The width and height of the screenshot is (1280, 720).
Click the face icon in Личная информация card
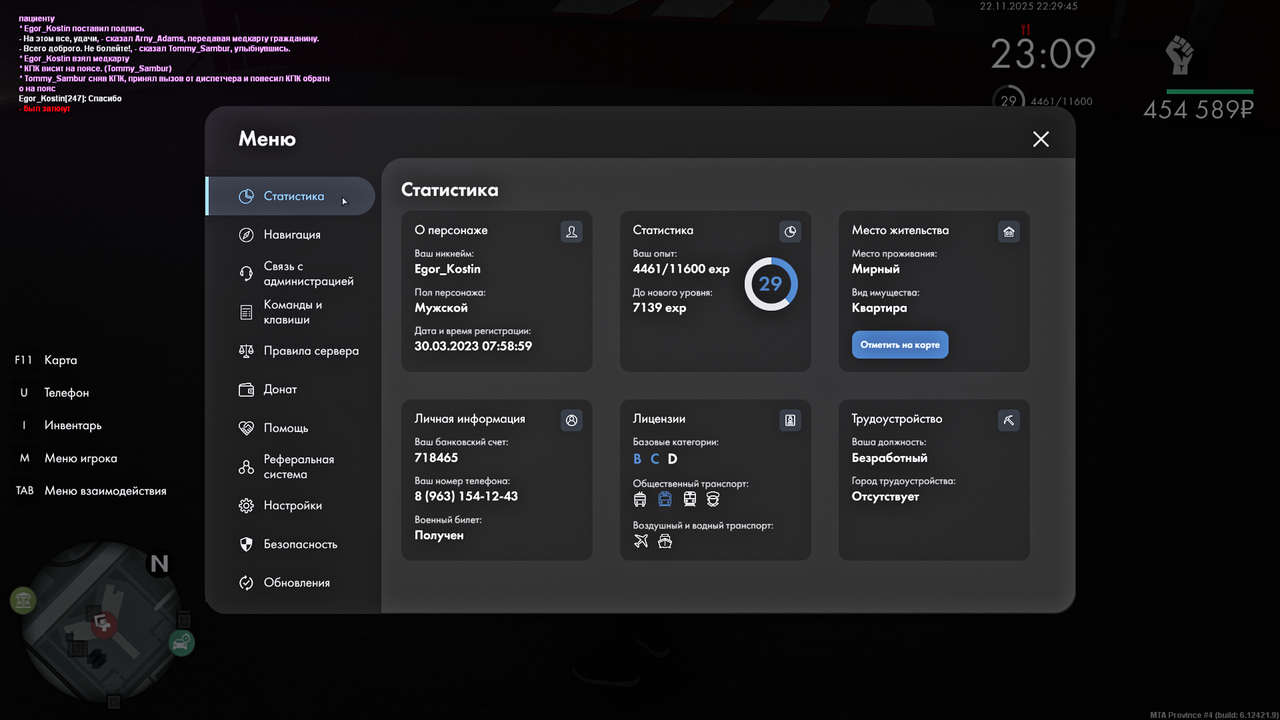coord(571,420)
